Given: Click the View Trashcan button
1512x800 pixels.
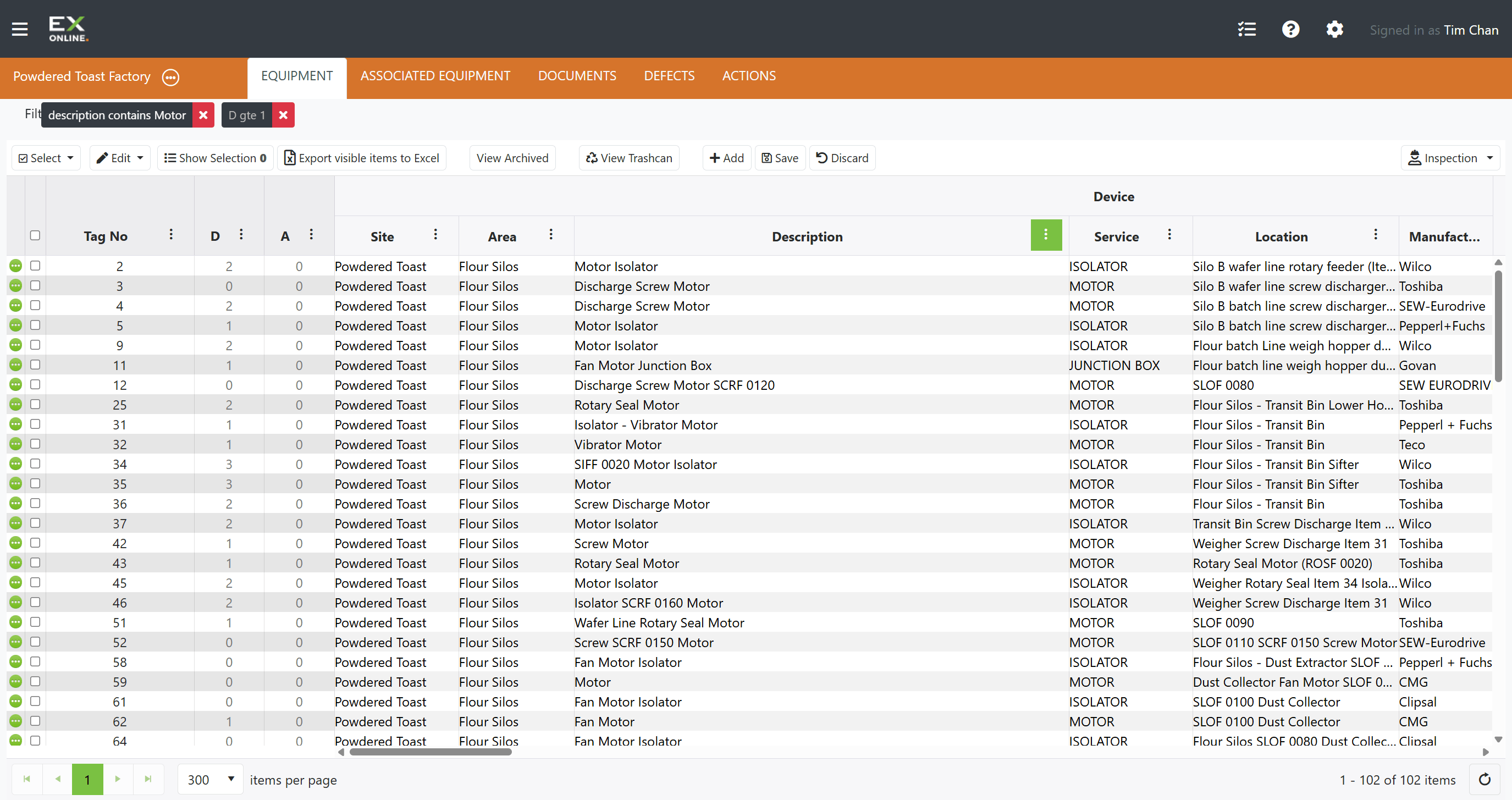Looking at the screenshot, I should point(628,158).
